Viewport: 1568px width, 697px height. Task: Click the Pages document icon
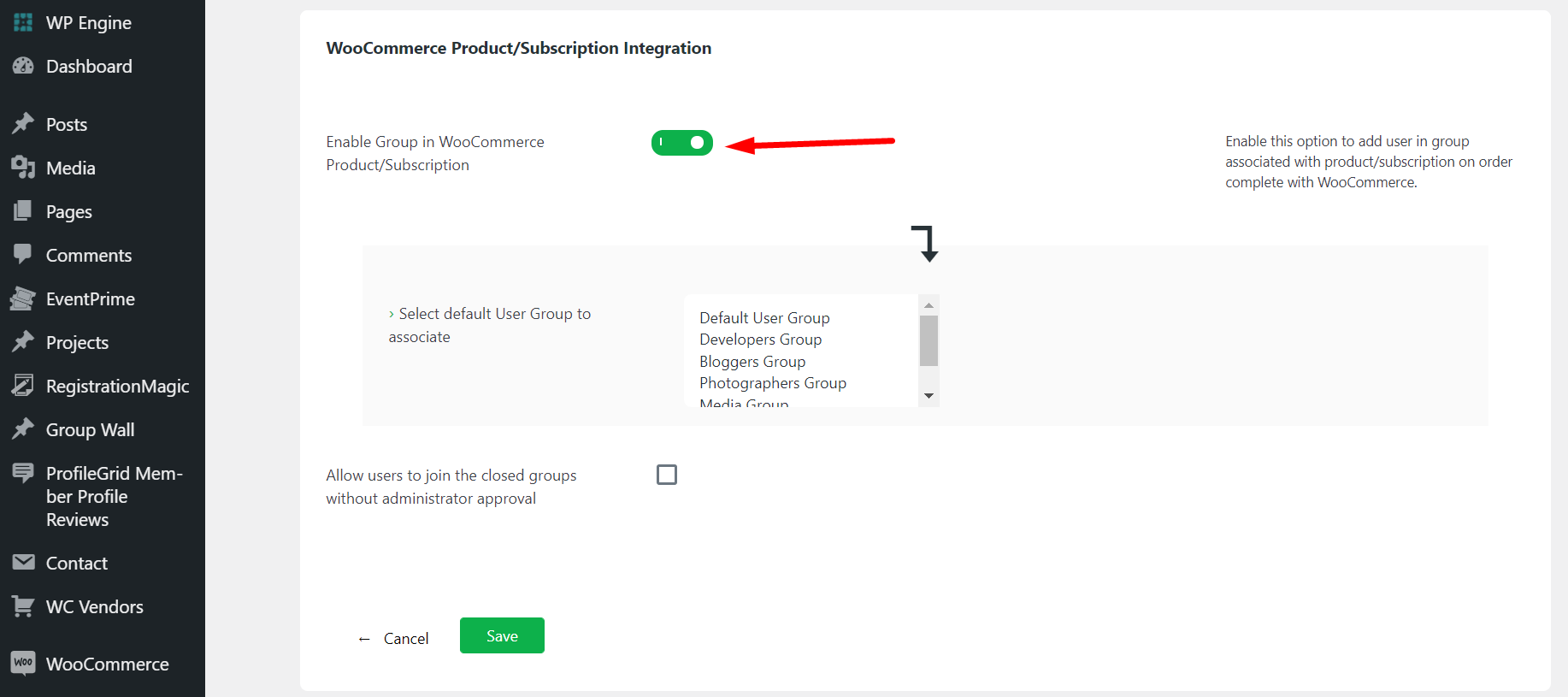23,211
